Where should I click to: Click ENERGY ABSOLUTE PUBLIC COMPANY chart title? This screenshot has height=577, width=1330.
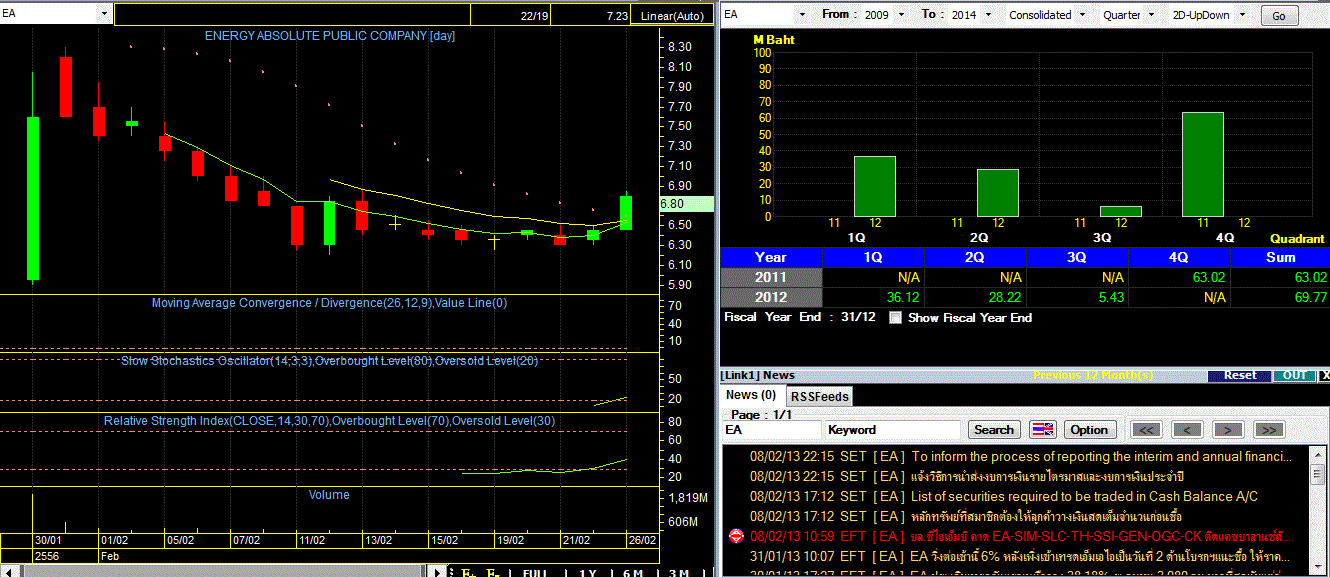click(x=330, y=36)
